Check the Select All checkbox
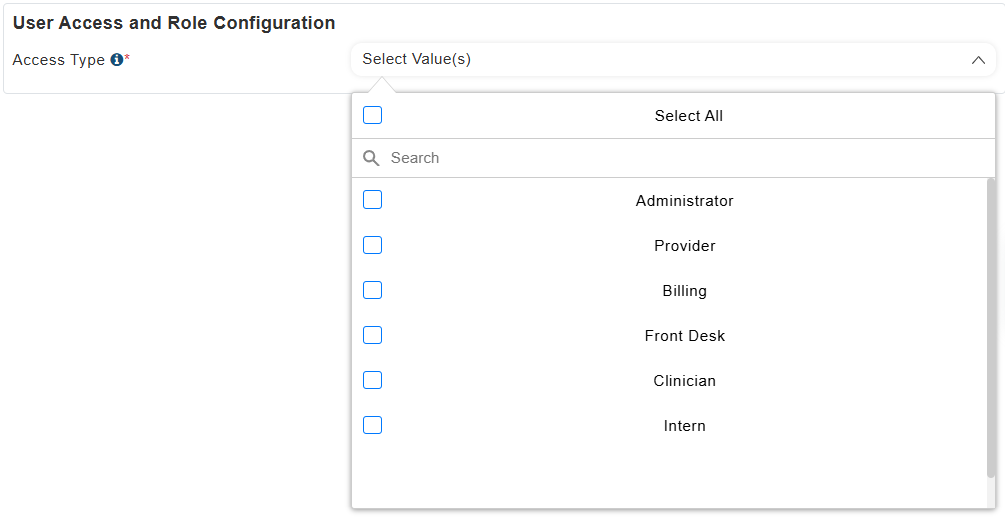 tap(373, 116)
